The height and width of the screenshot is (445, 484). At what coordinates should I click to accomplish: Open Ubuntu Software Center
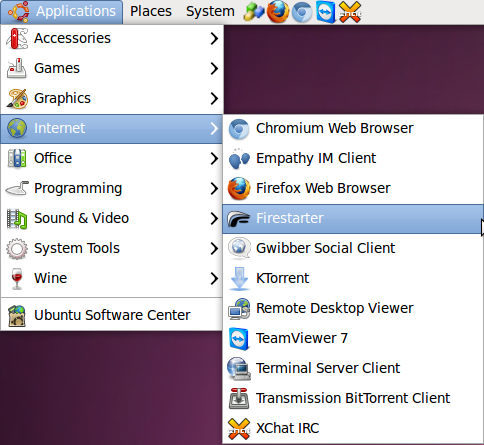[x=112, y=315]
